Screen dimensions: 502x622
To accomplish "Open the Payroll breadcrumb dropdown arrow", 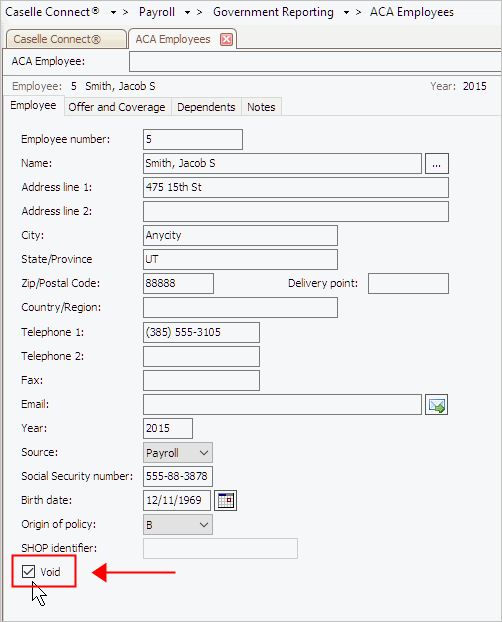I will tap(187, 13).
